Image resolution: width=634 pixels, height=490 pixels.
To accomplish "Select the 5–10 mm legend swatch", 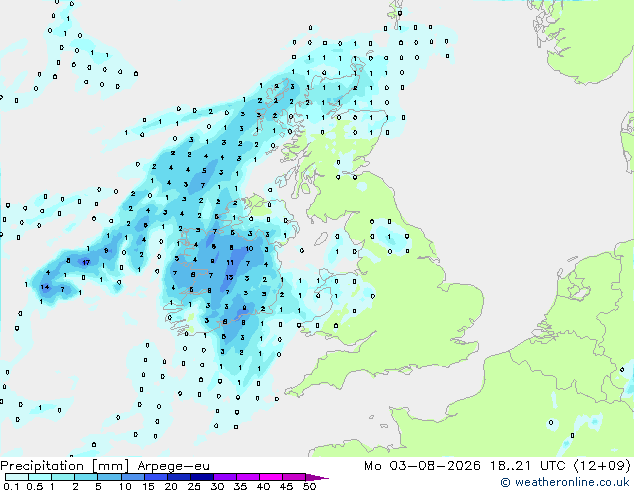I will 109,477.
